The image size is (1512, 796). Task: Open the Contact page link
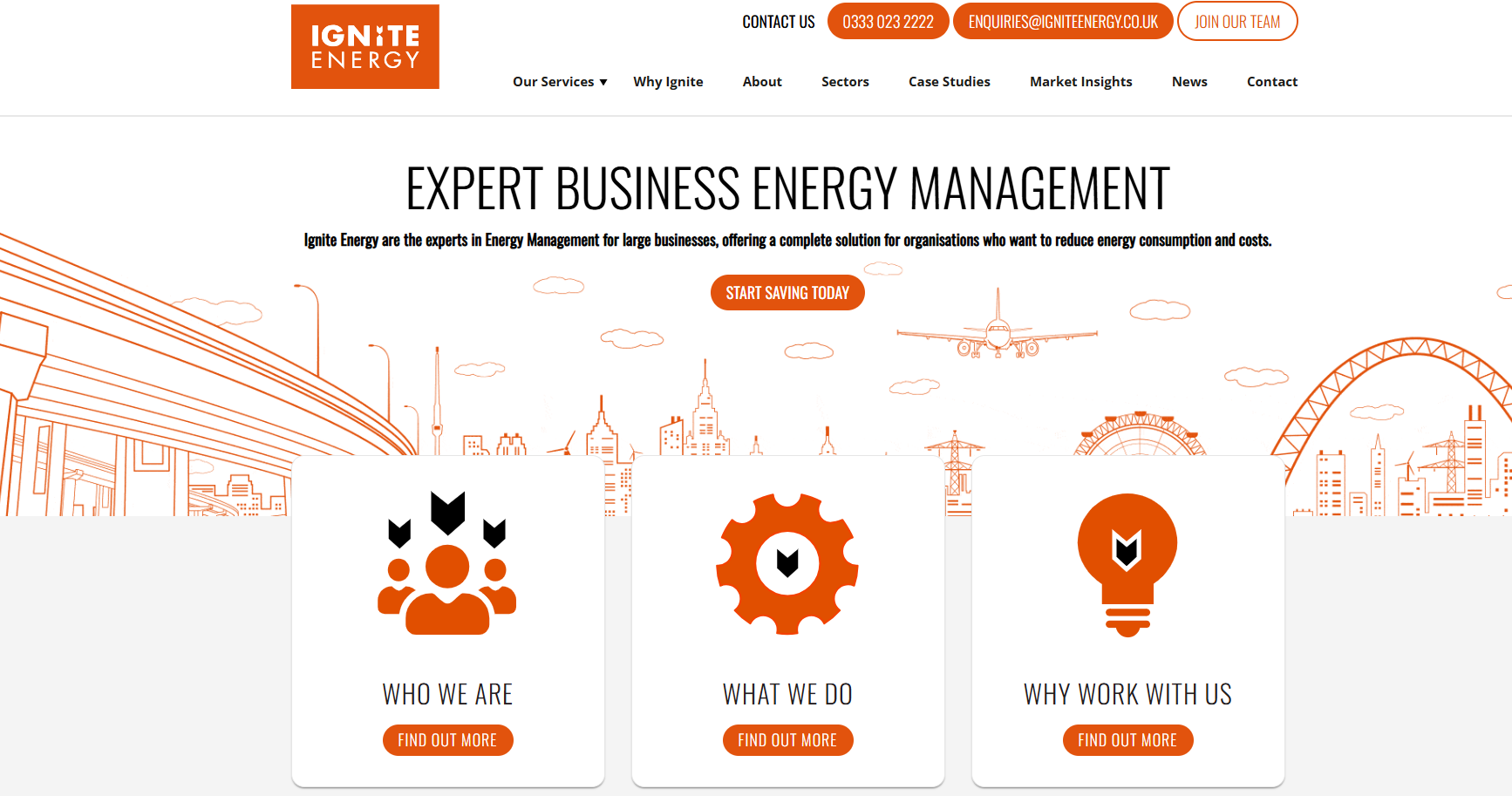point(1271,82)
